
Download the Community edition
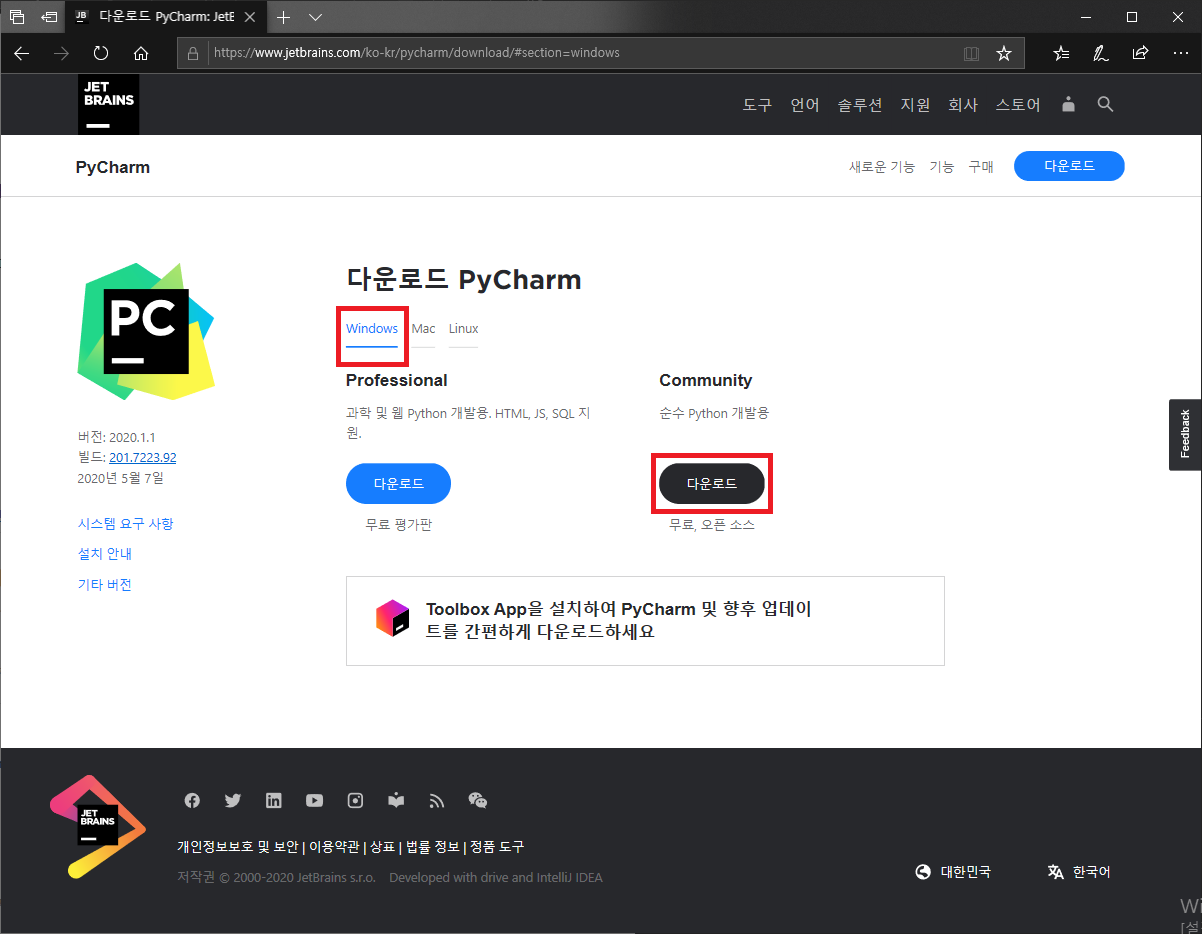(712, 483)
